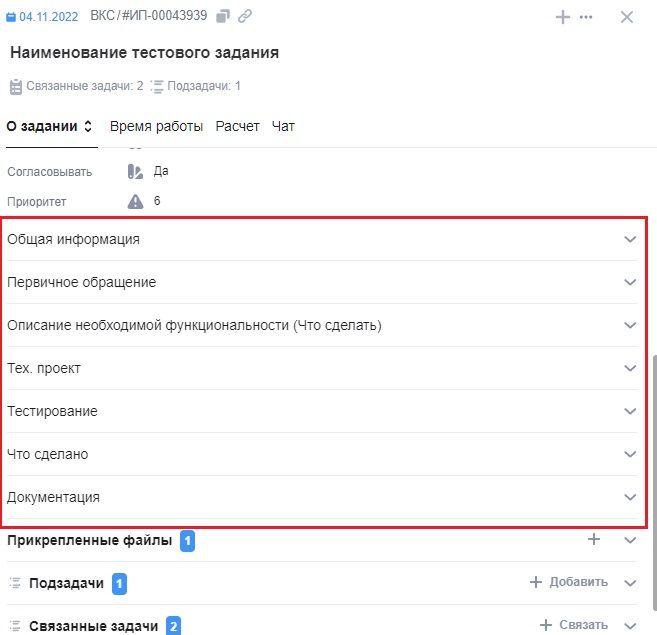Open the three-dots more options menu
This screenshot has width=657, height=635.
click(586, 17)
